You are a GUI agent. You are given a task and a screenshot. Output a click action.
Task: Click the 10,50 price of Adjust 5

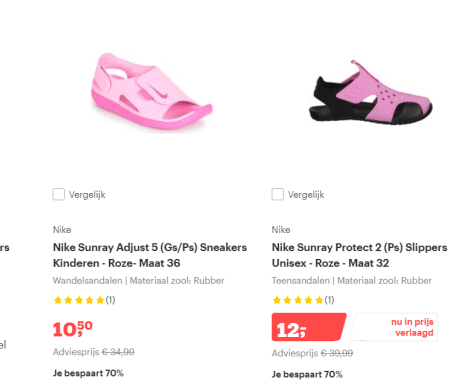pos(73,329)
